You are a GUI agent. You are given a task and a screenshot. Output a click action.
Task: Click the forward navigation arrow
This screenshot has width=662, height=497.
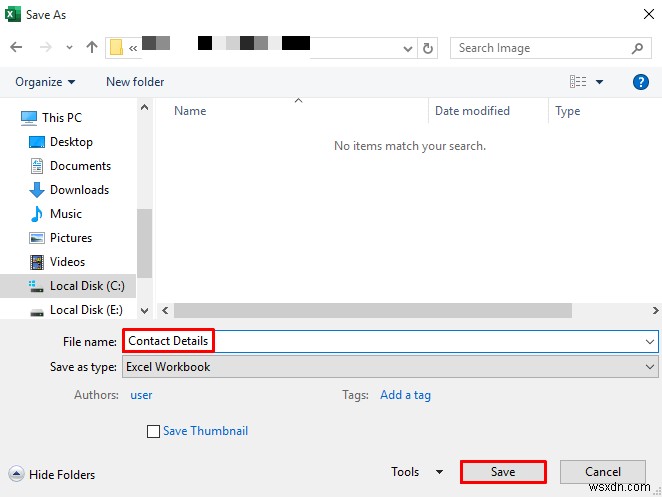click(46, 47)
